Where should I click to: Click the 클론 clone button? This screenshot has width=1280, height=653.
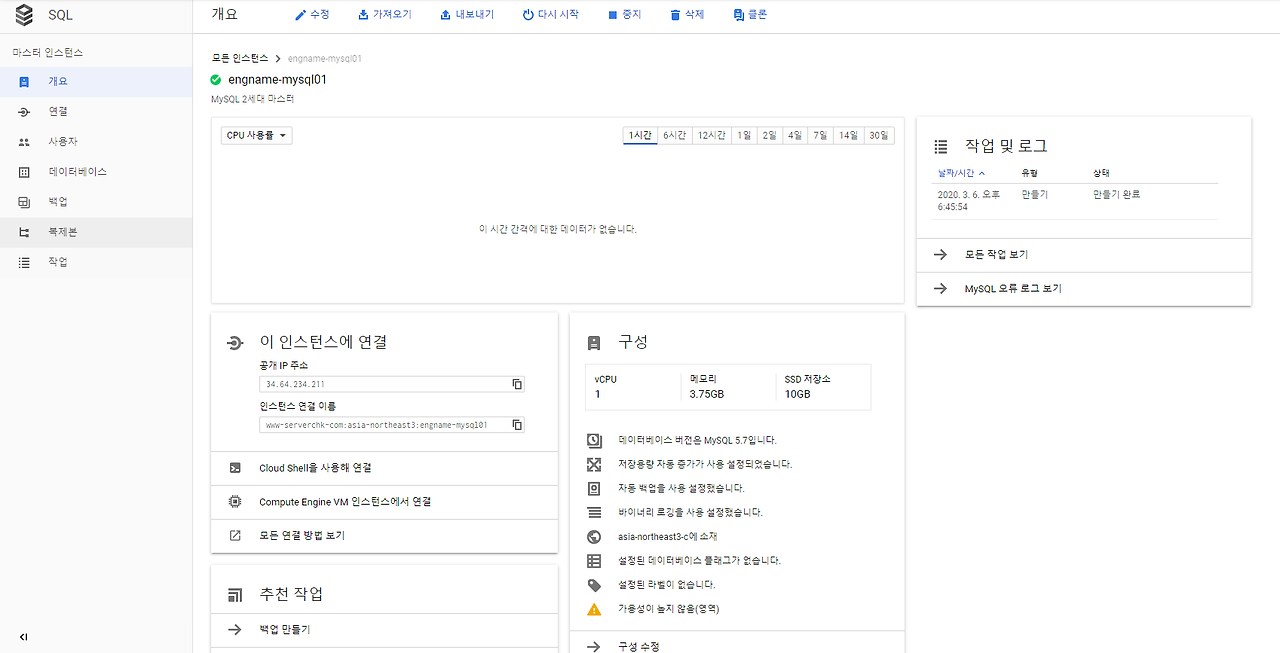[750, 15]
